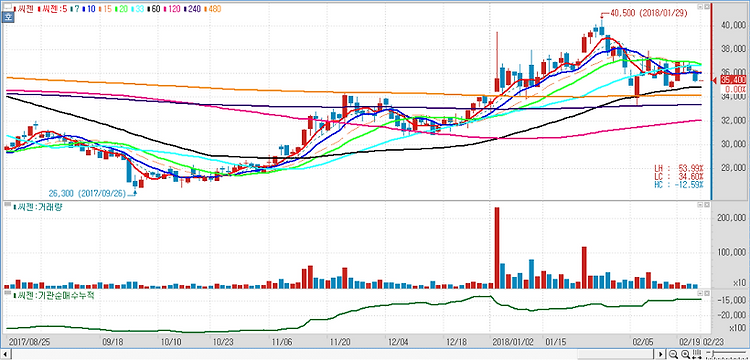Click the tallest red volume bar

pos(496,248)
